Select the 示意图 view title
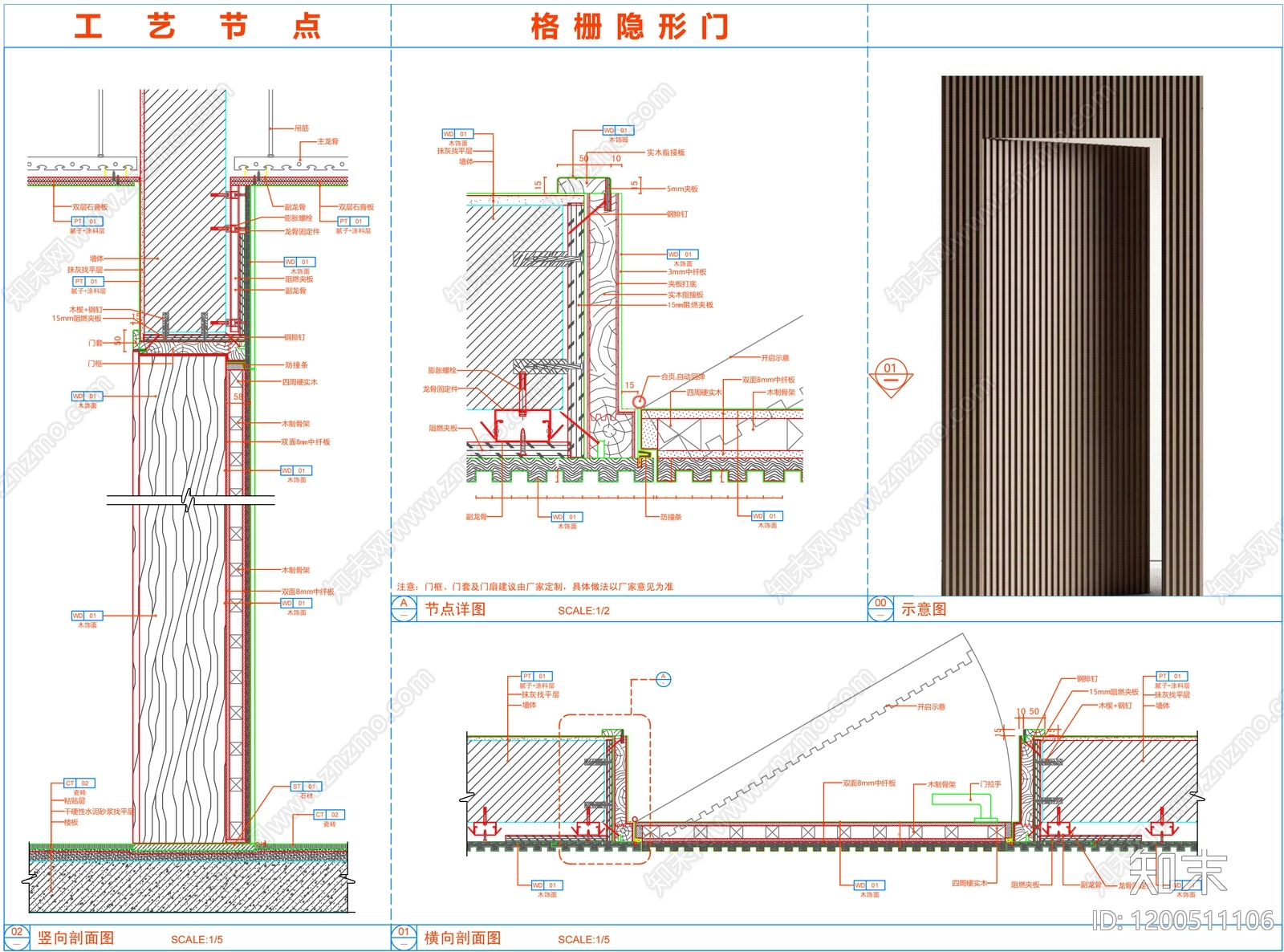The image size is (1284, 952). [x=924, y=609]
